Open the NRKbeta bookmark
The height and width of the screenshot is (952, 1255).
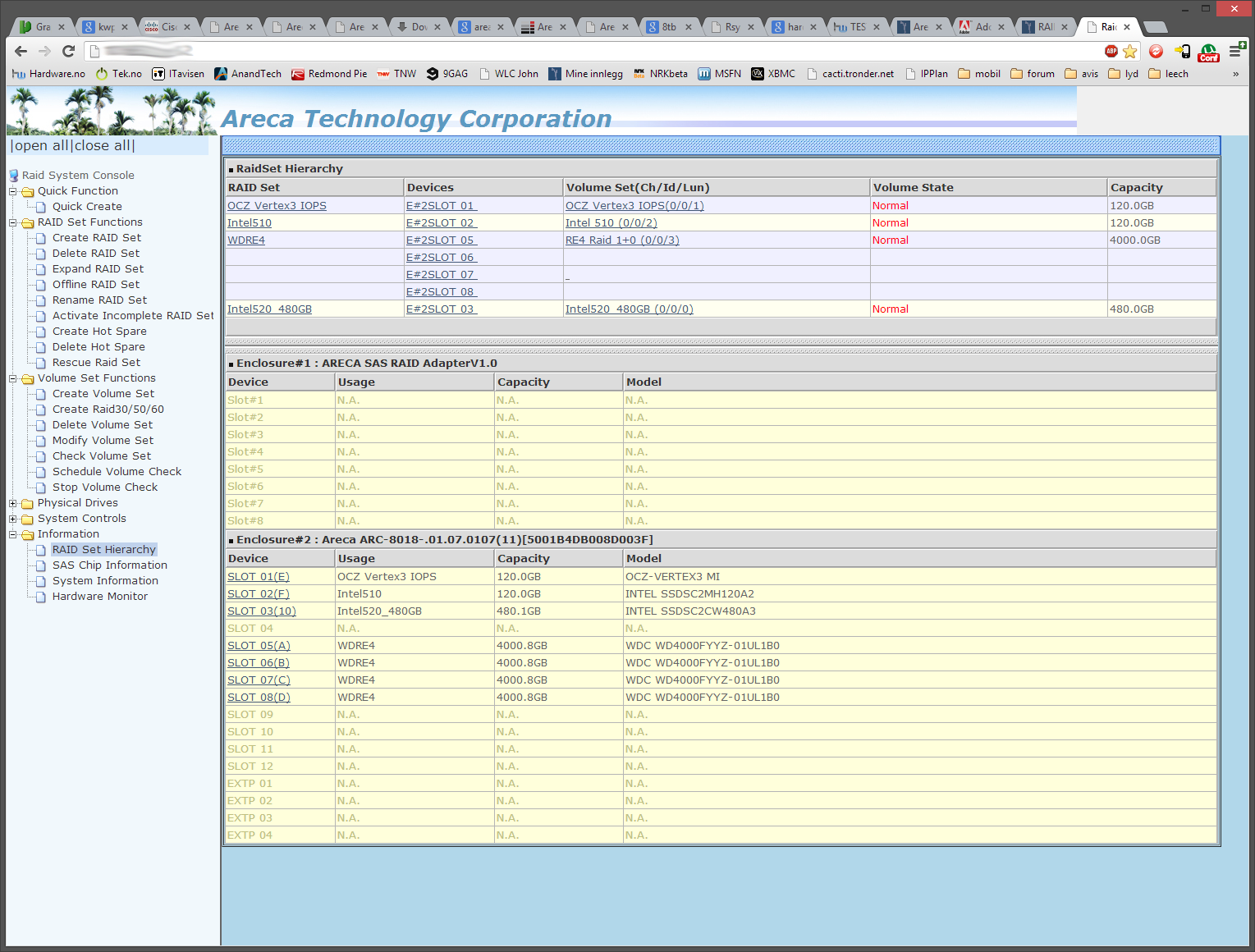[661, 74]
